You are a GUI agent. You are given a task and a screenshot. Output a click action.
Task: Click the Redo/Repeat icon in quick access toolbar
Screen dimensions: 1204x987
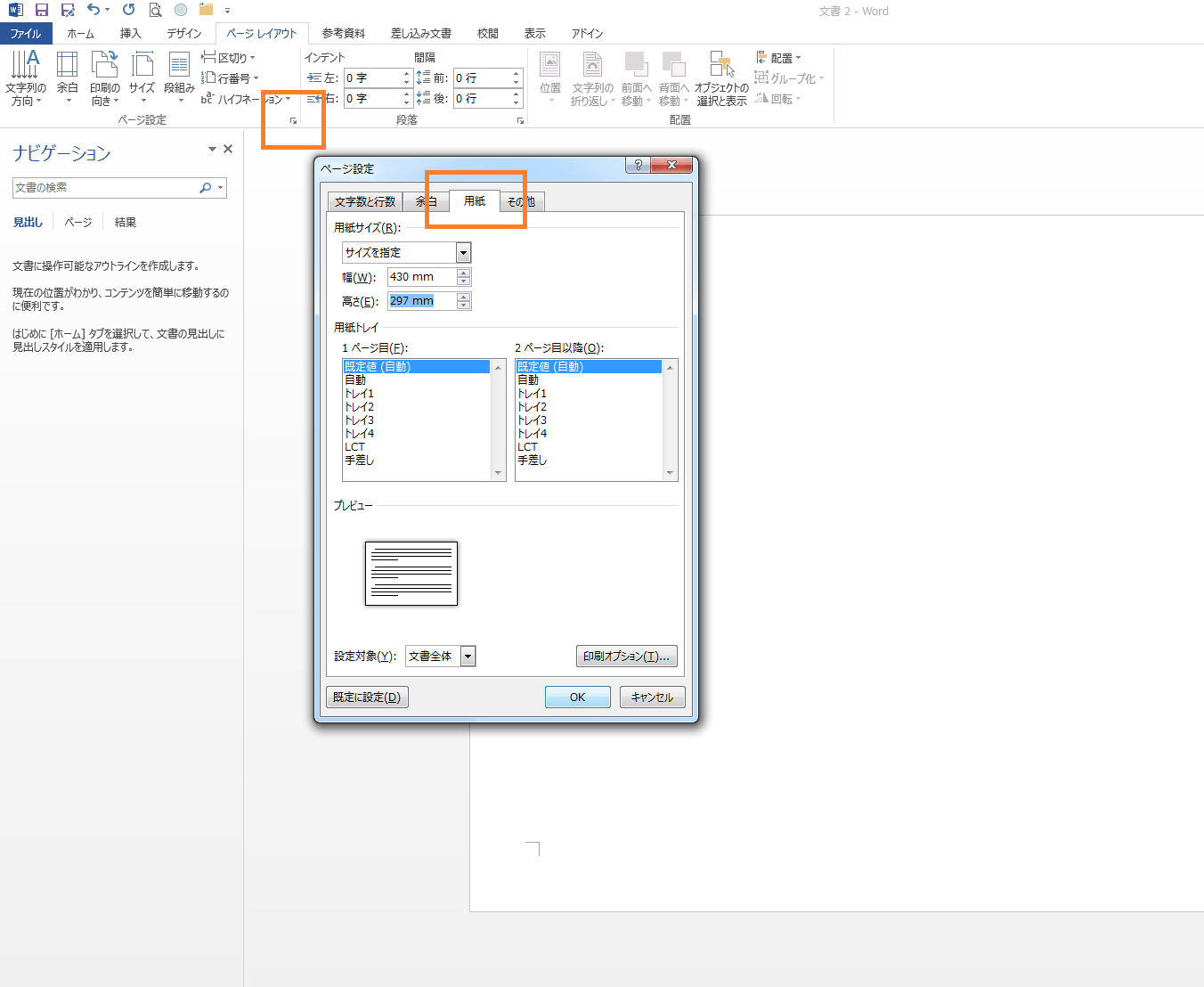pos(129,11)
